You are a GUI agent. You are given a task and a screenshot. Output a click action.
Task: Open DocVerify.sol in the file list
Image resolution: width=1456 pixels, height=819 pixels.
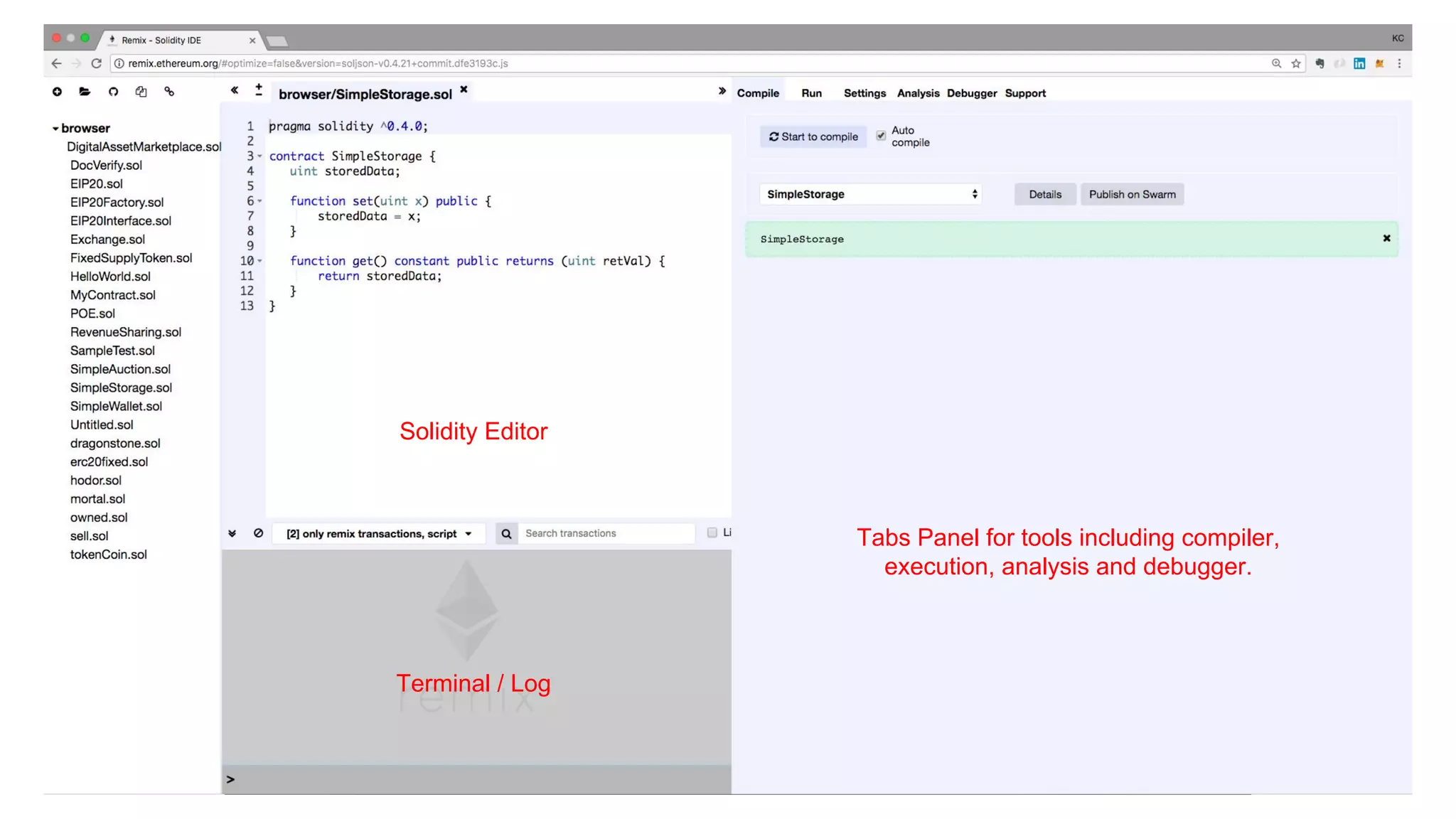click(106, 165)
